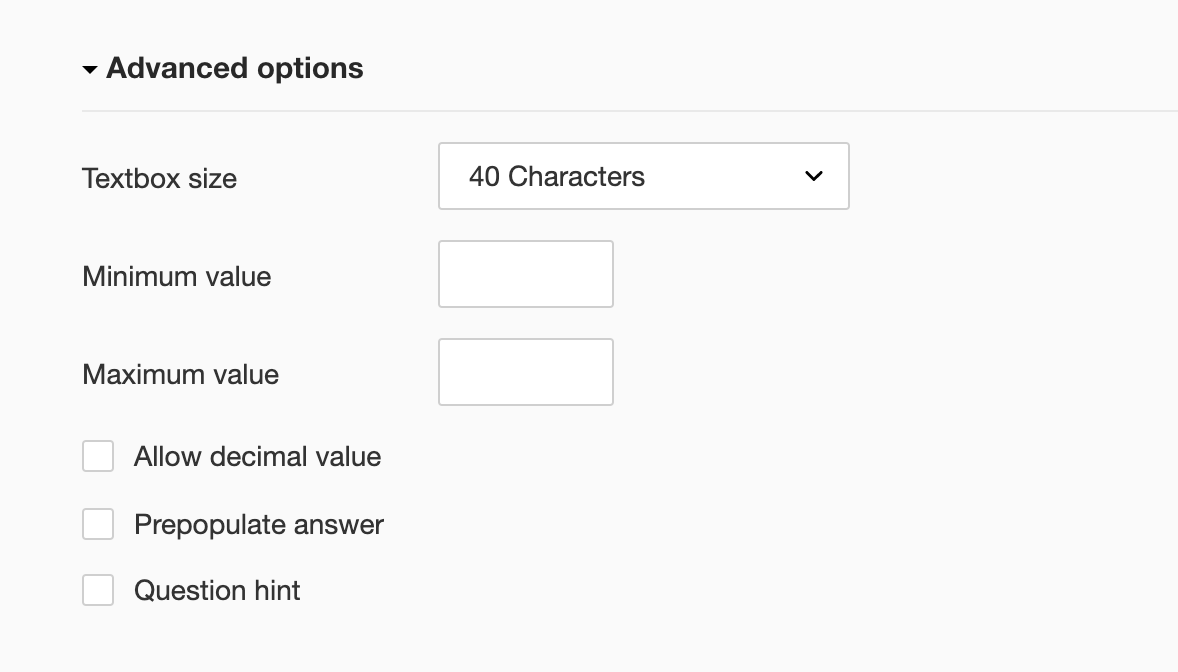Check the Question hint checkbox
1178x672 pixels.
coord(98,590)
